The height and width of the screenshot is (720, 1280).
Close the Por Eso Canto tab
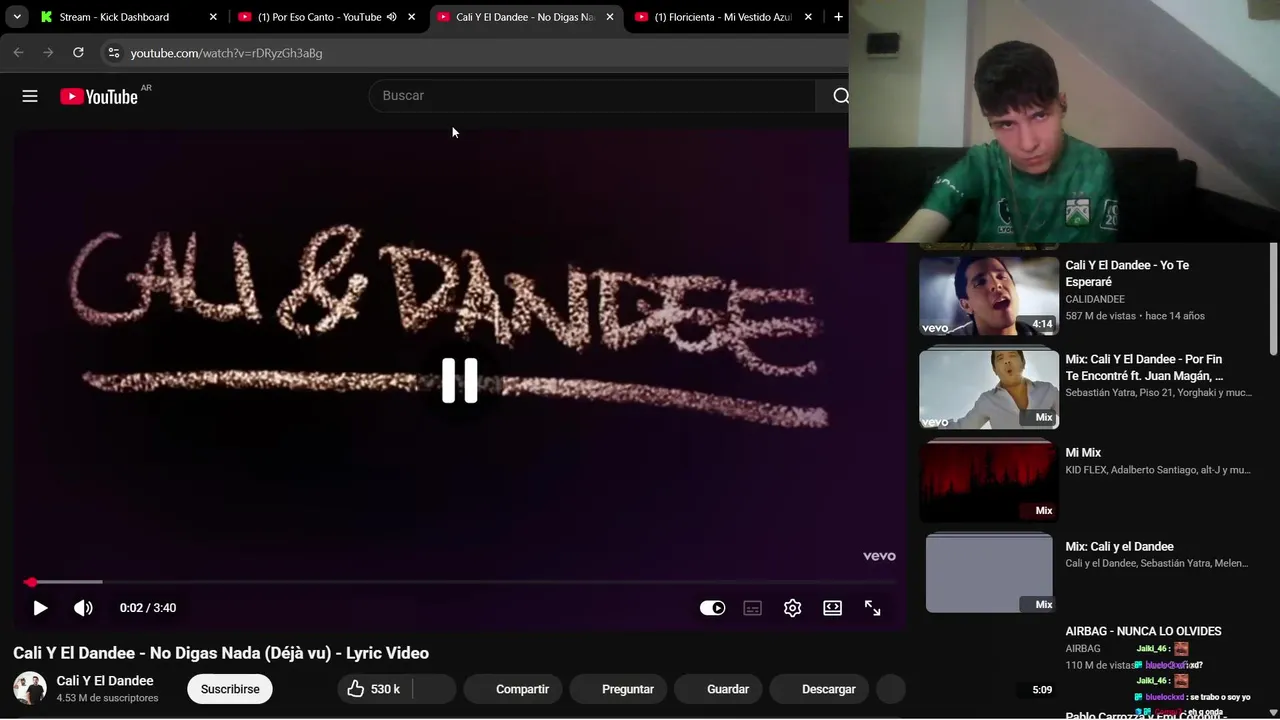[x=411, y=17]
